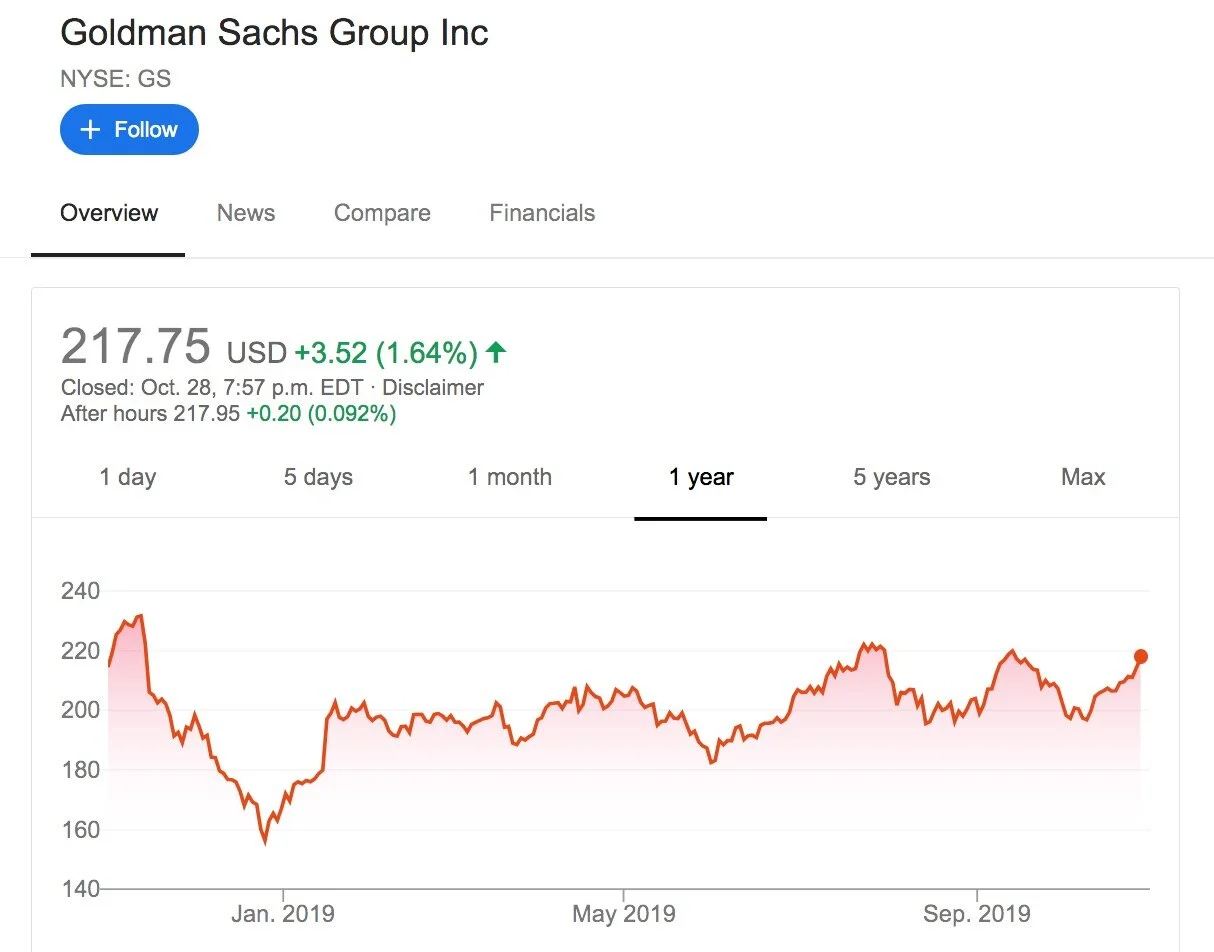Click the May 2019 axis label

click(x=623, y=913)
